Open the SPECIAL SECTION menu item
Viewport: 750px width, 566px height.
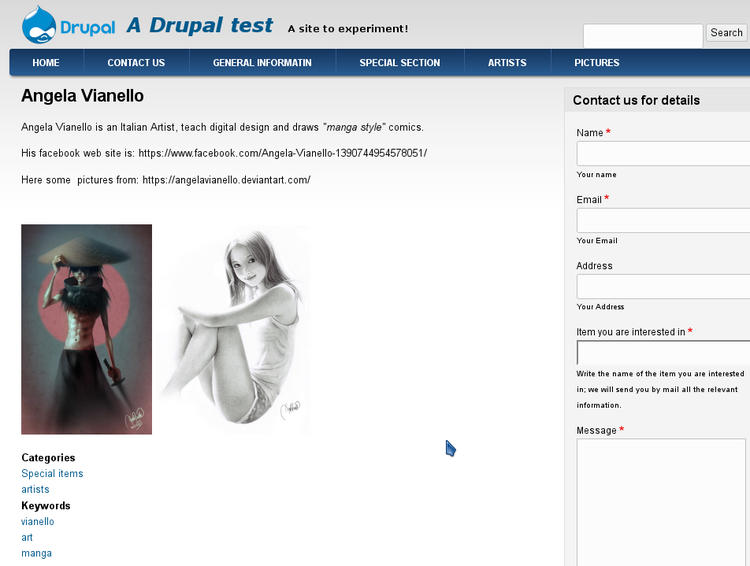coord(399,63)
